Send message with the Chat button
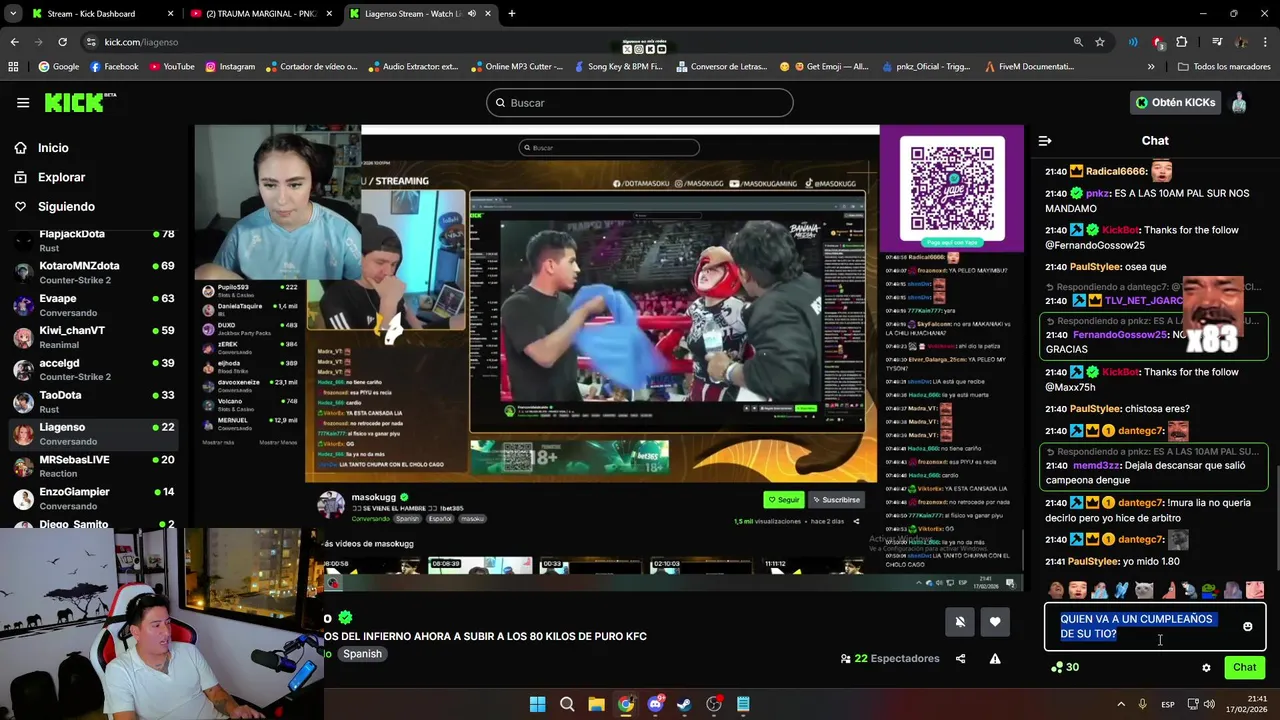The width and height of the screenshot is (1280, 720). (x=1244, y=667)
